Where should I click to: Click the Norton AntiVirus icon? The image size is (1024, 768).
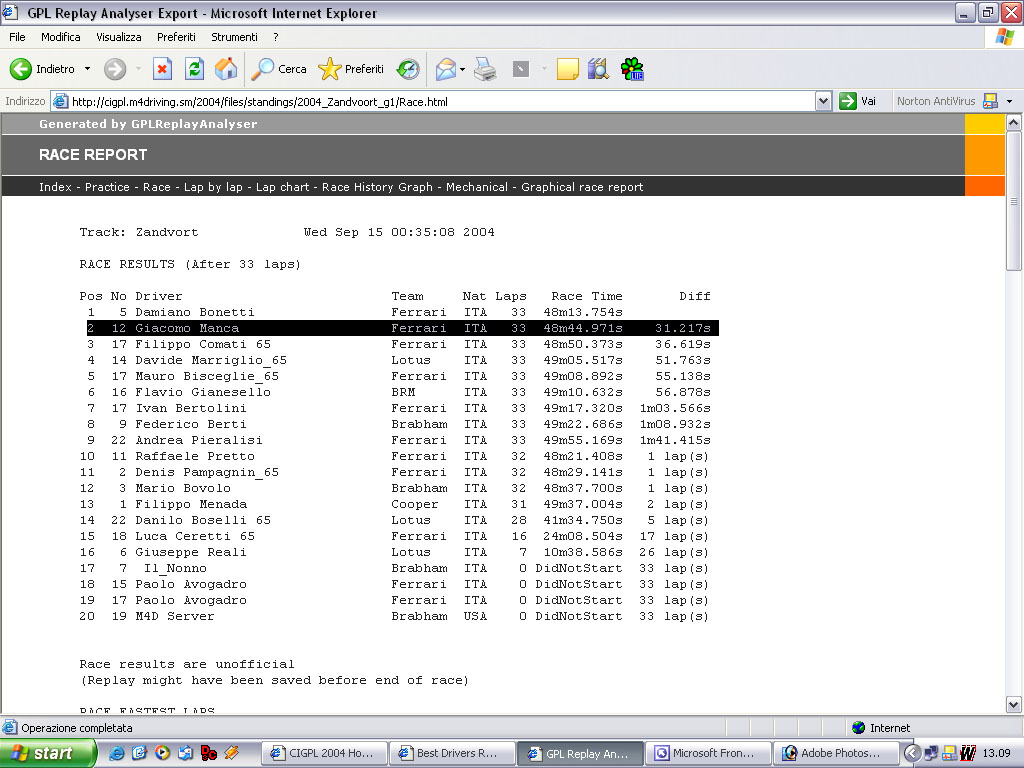pos(991,101)
